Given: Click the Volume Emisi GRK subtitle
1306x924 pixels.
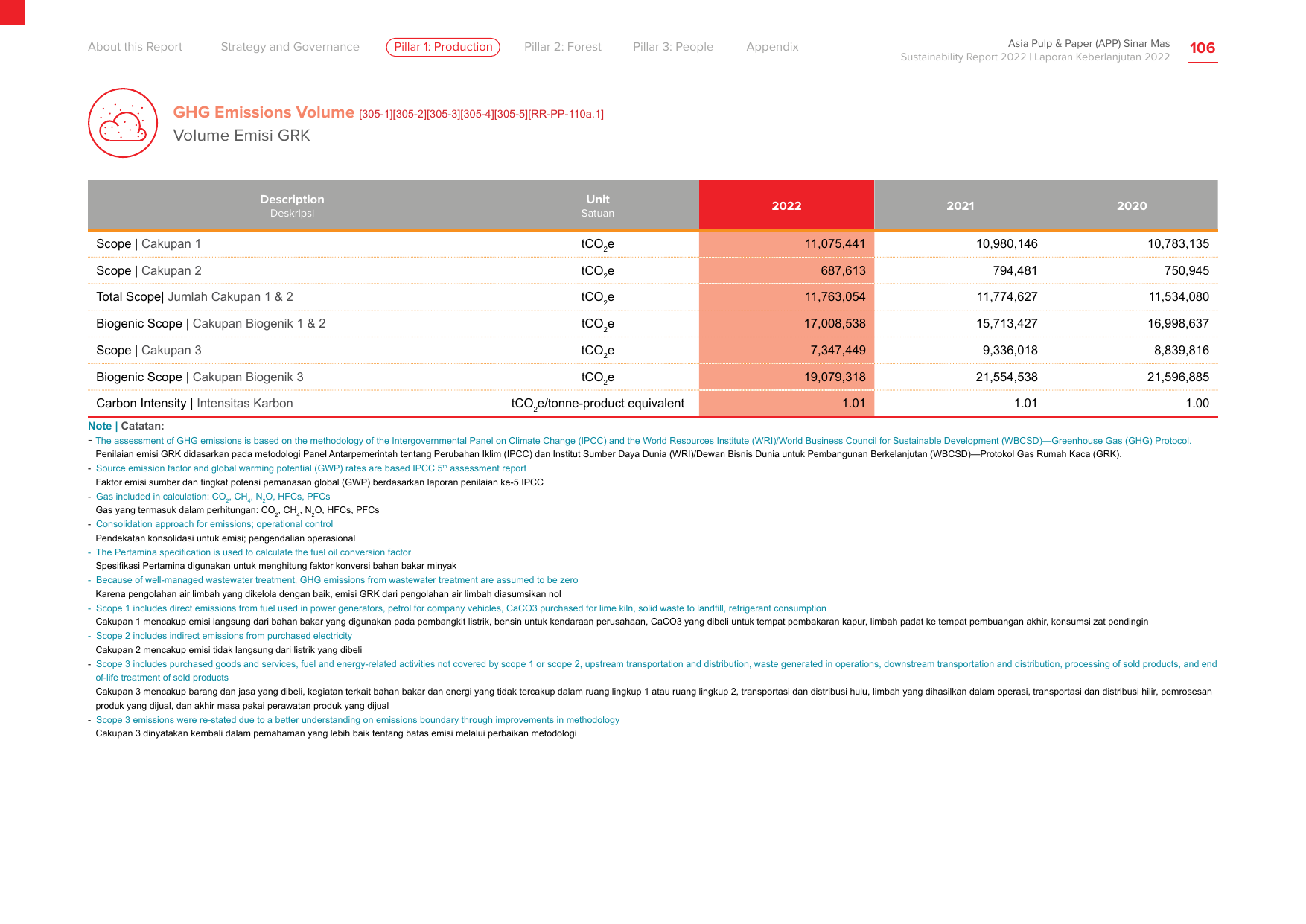Looking at the screenshot, I should (x=241, y=136).
